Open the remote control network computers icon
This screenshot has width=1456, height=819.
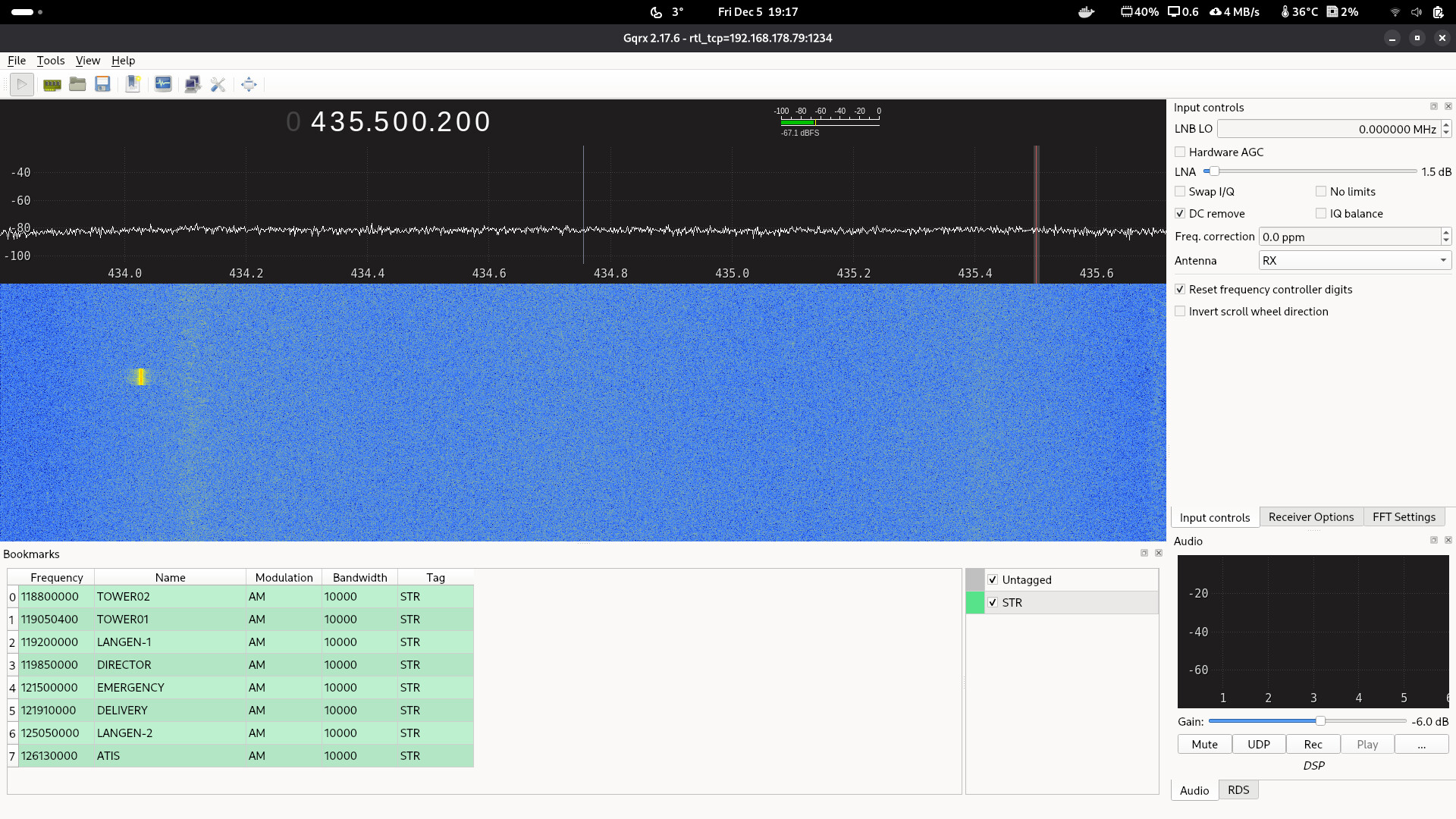[x=192, y=84]
